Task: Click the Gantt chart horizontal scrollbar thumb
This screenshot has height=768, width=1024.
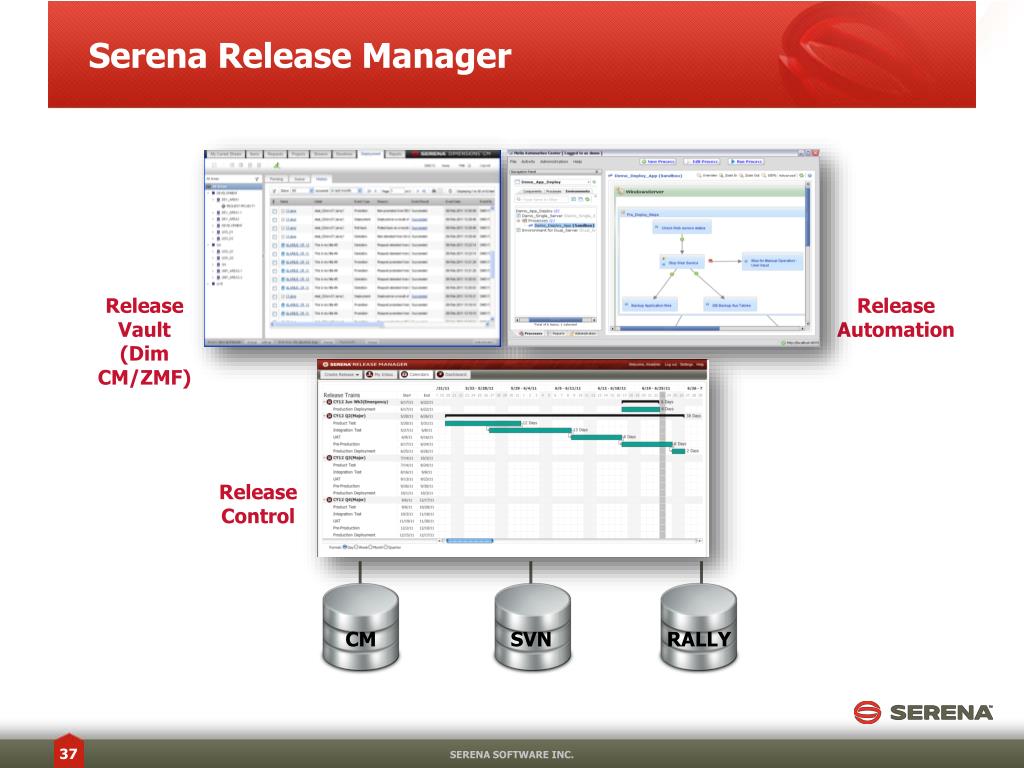Action: click(470, 541)
